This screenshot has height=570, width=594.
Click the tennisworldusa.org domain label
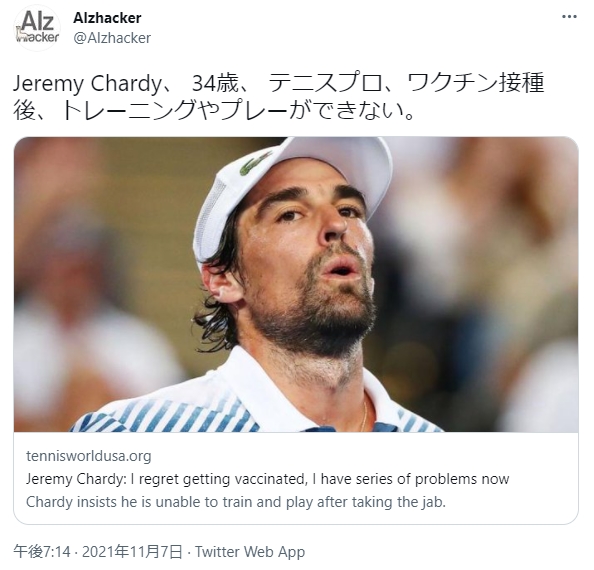click(x=89, y=456)
